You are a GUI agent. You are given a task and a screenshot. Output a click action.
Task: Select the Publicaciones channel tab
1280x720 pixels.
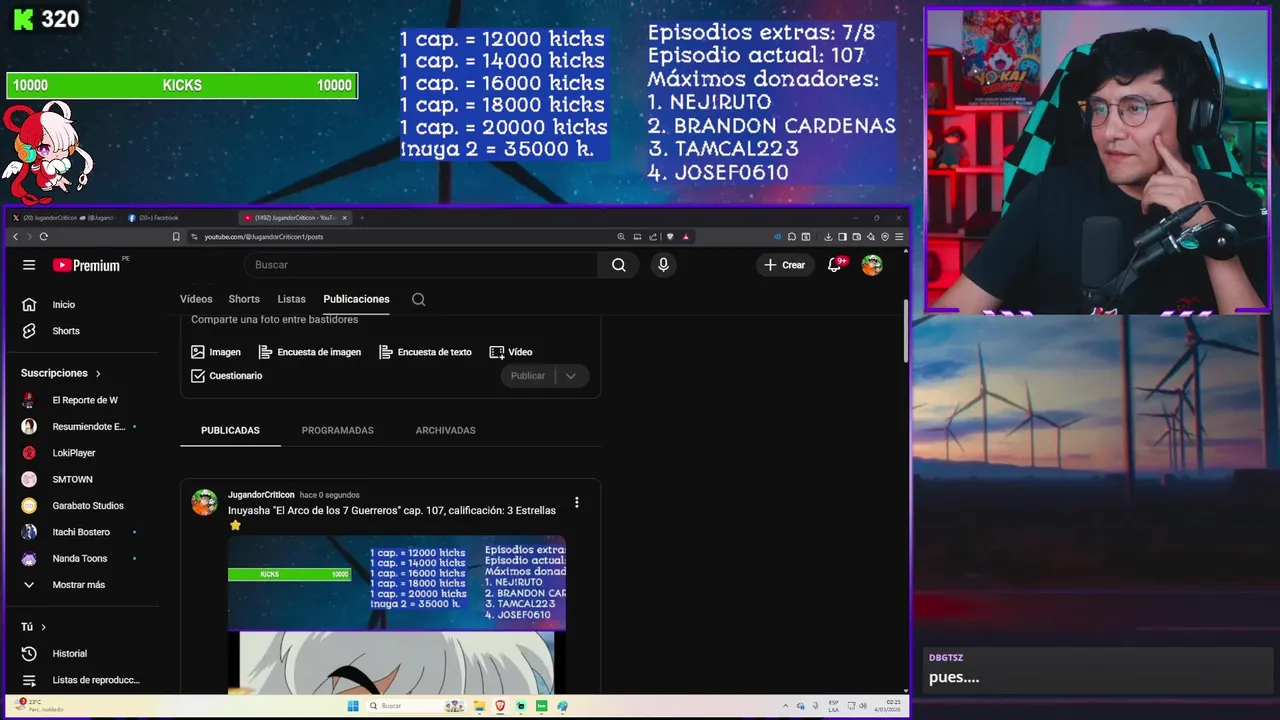tap(356, 299)
